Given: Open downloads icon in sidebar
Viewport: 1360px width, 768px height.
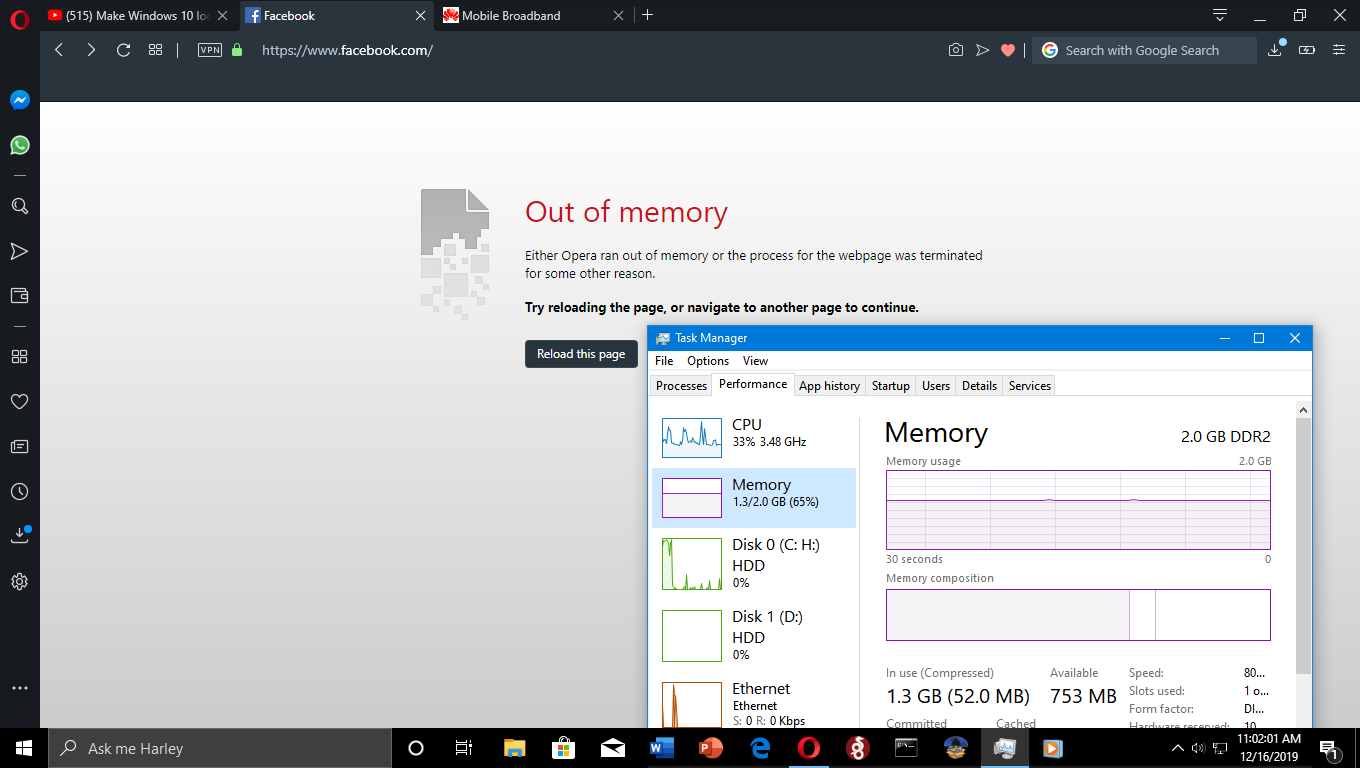Looking at the screenshot, I should (x=19, y=536).
